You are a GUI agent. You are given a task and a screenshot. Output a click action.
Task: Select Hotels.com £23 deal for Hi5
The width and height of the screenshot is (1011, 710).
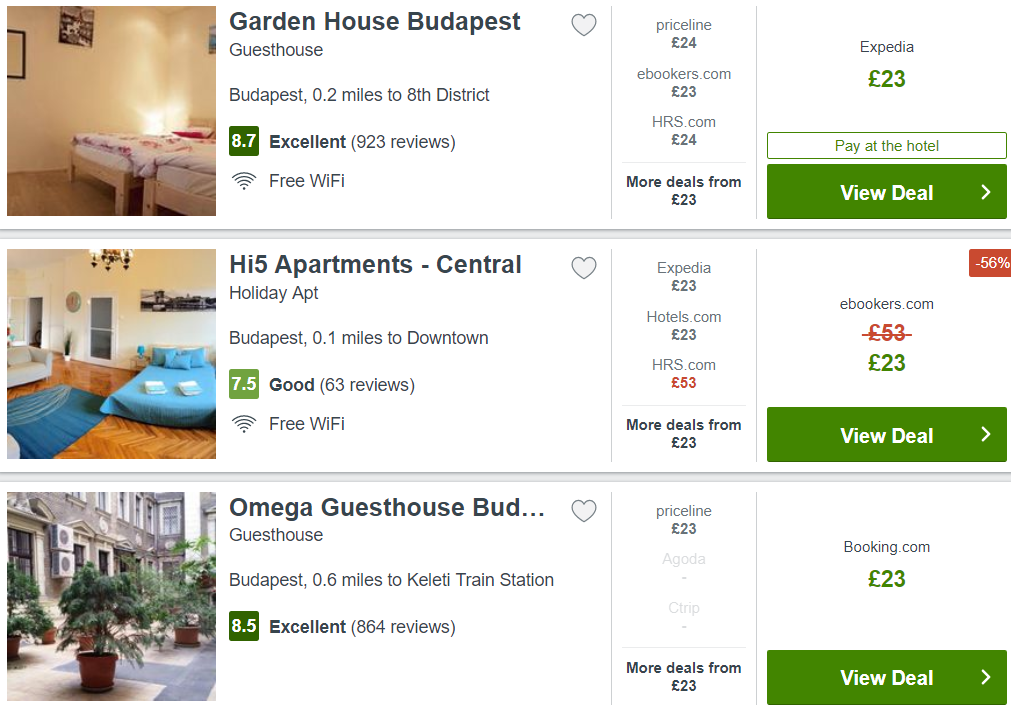(x=683, y=326)
